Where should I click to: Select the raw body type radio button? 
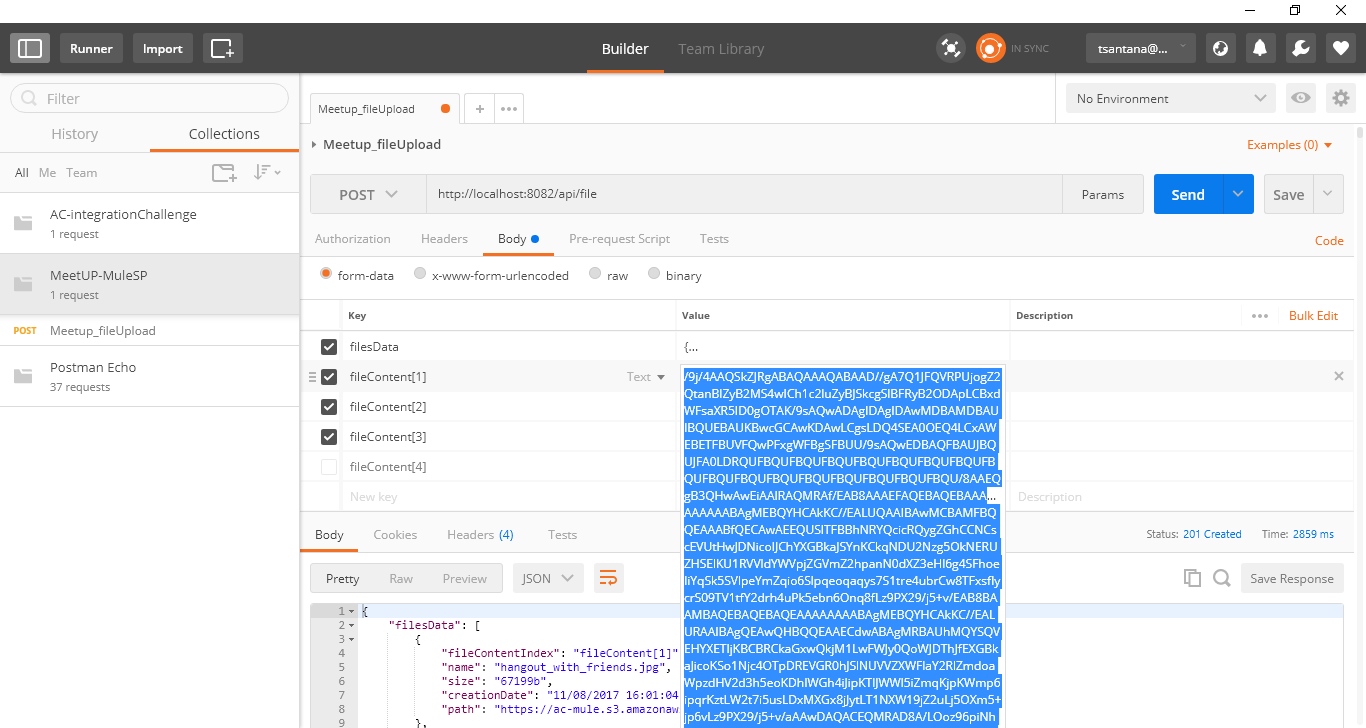point(594,274)
